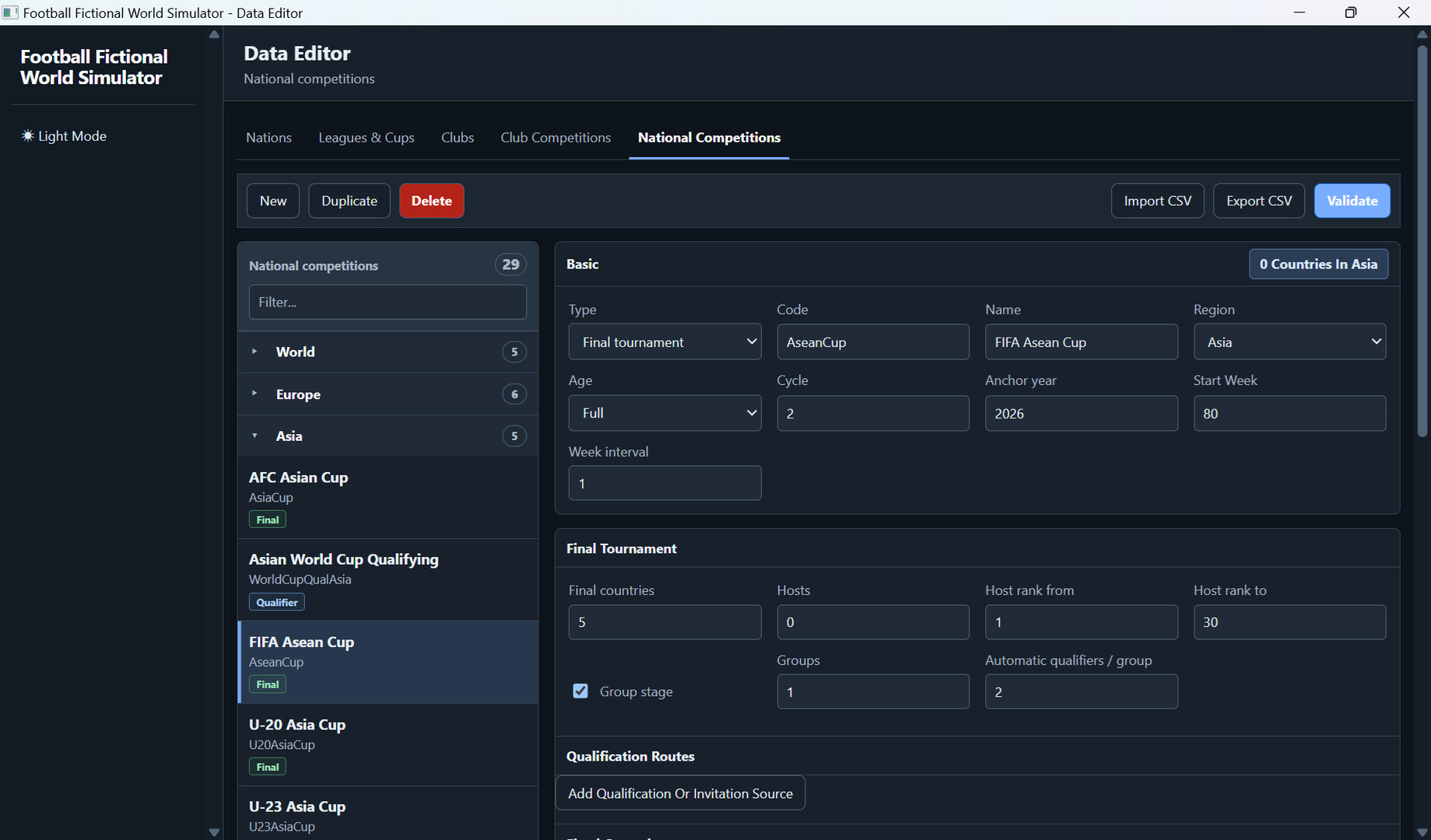Switch to Leagues & Cups tab

tap(367, 138)
